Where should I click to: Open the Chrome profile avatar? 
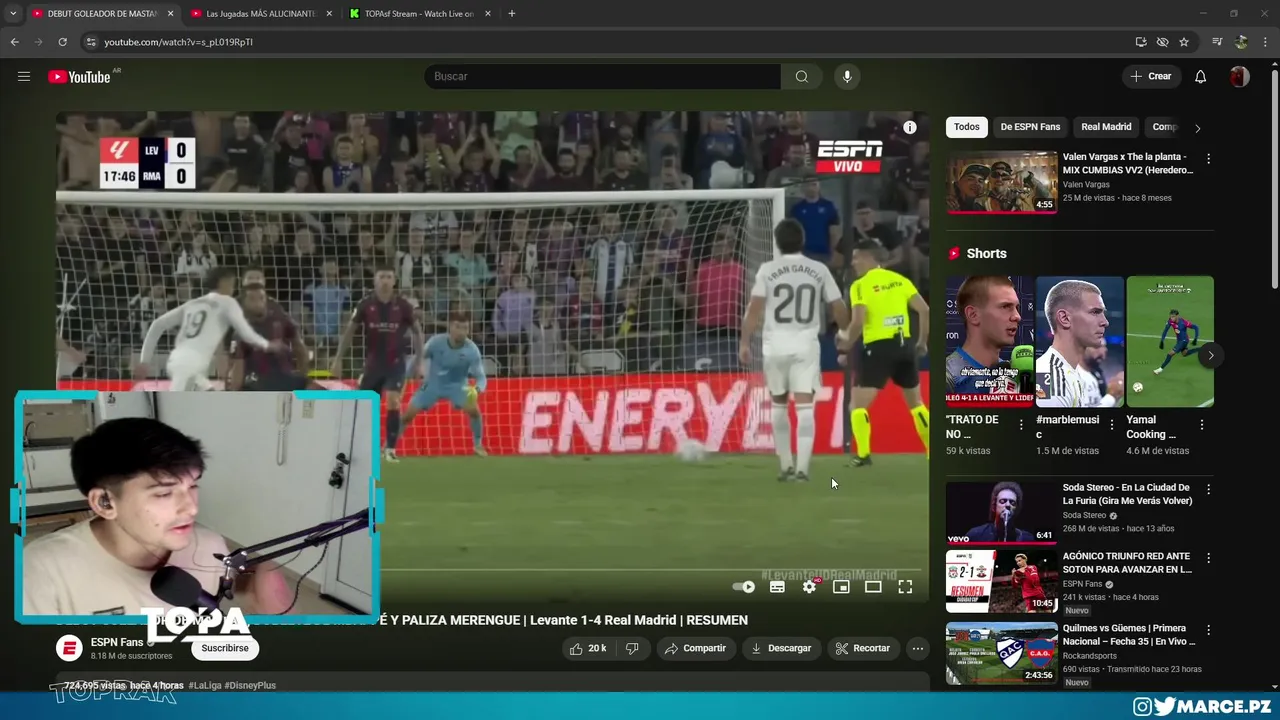(x=1241, y=42)
